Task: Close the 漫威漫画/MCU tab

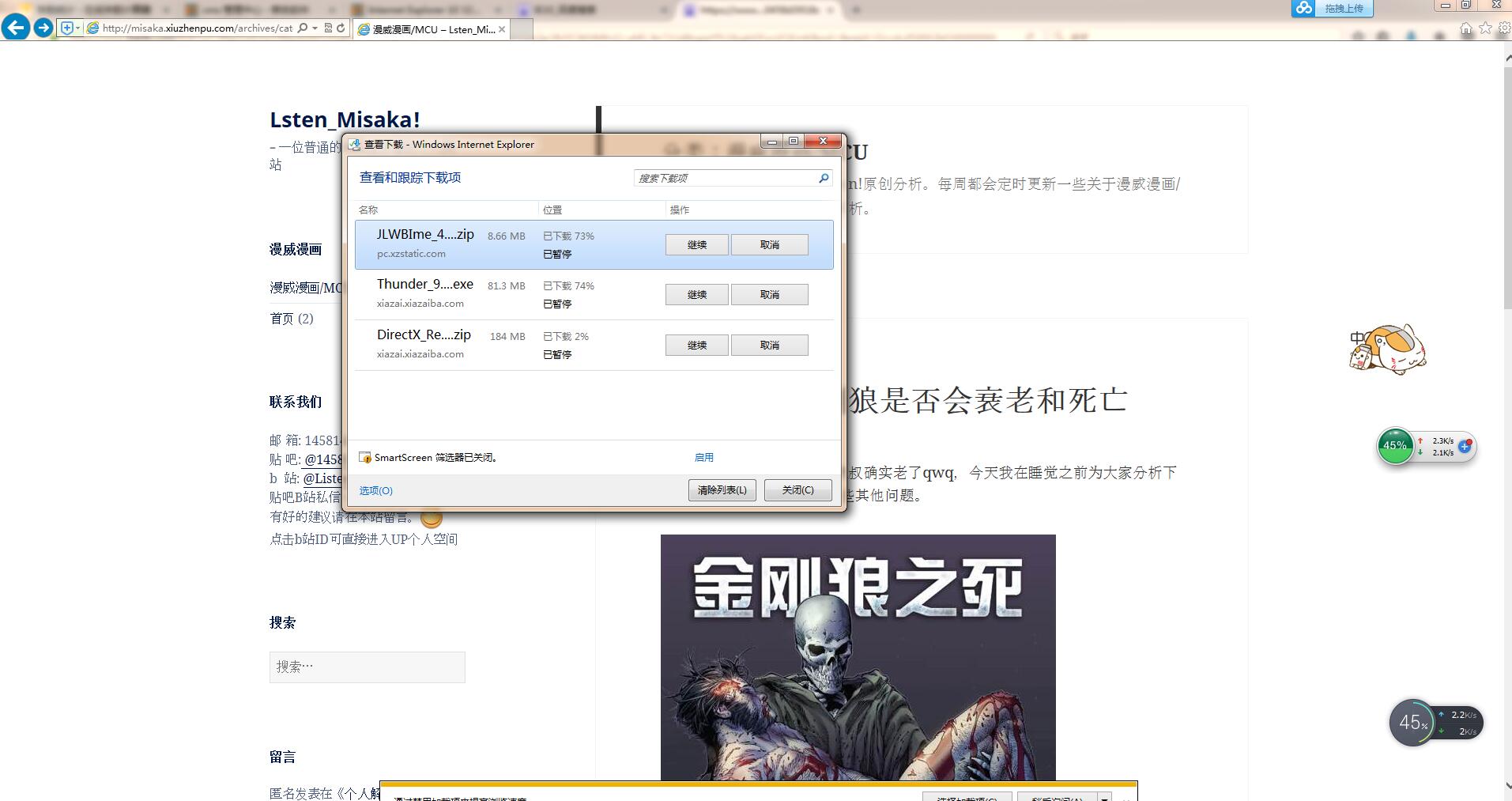Action: [x=502, y=29]
